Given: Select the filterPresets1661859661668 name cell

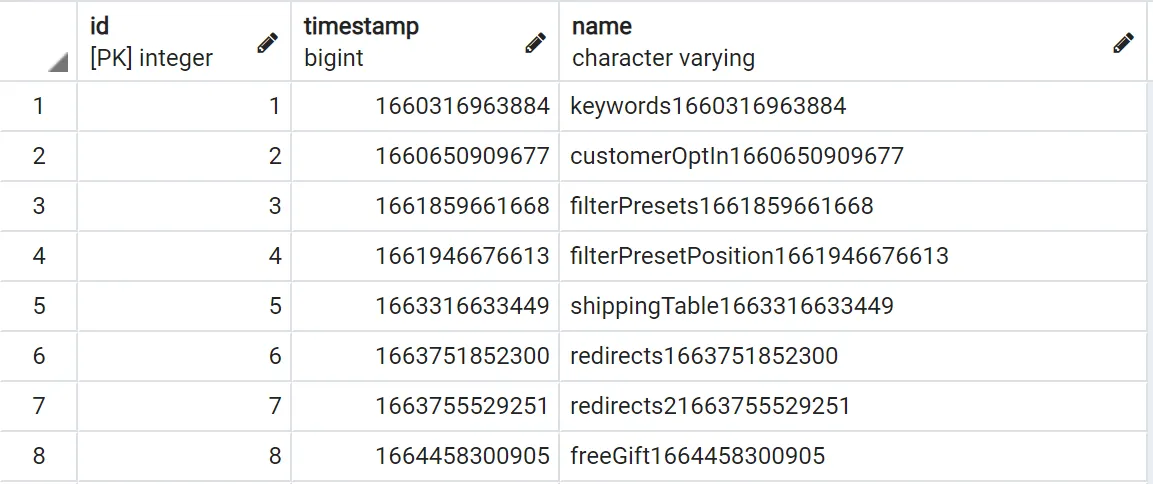Looking at the screenshot, I should [x=722, y=206].
